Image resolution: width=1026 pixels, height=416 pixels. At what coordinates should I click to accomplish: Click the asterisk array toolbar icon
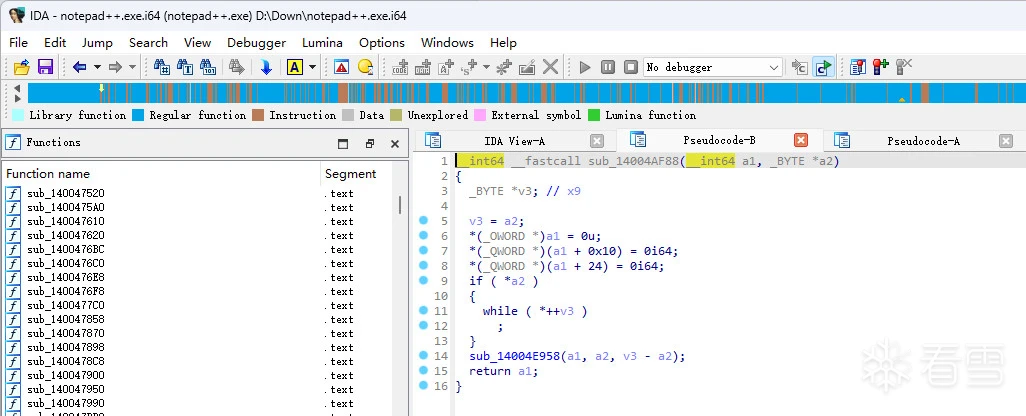pos(504,67)
